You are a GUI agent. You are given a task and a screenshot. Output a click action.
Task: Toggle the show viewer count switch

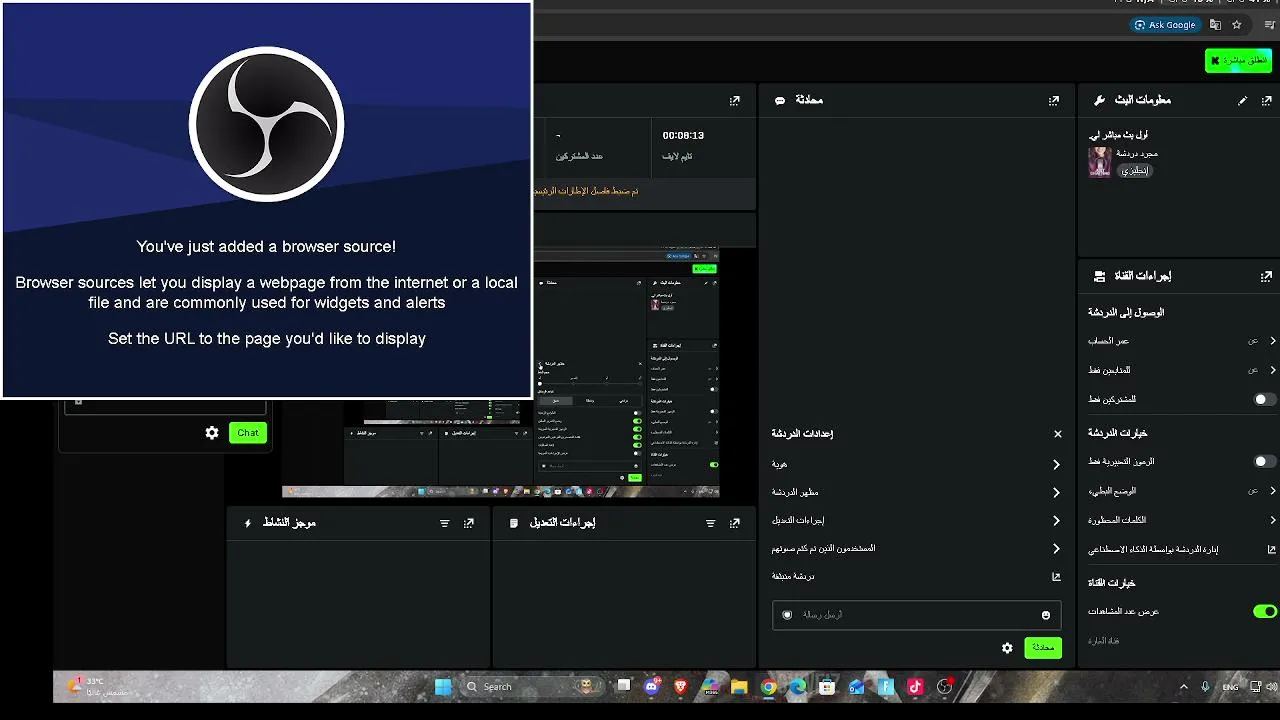1265,611
